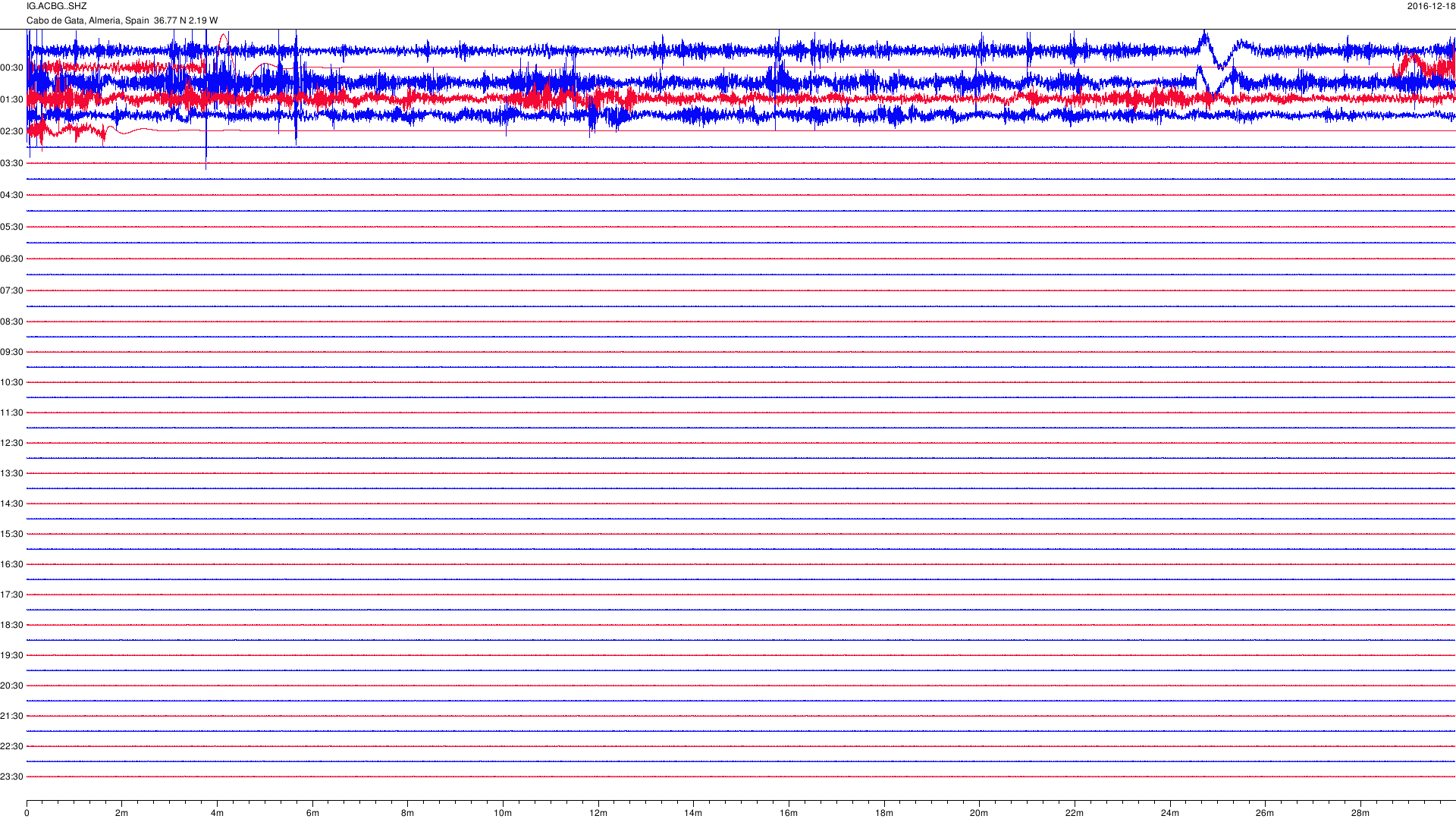Select the 04:30 time label
Screen dimensions: 1456x819
[x=11, y=195]
